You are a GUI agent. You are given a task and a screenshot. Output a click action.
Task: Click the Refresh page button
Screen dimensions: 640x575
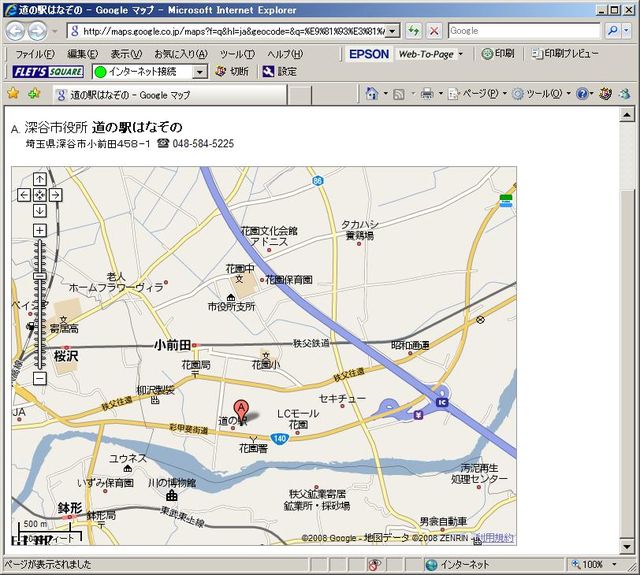coord(414,31)
